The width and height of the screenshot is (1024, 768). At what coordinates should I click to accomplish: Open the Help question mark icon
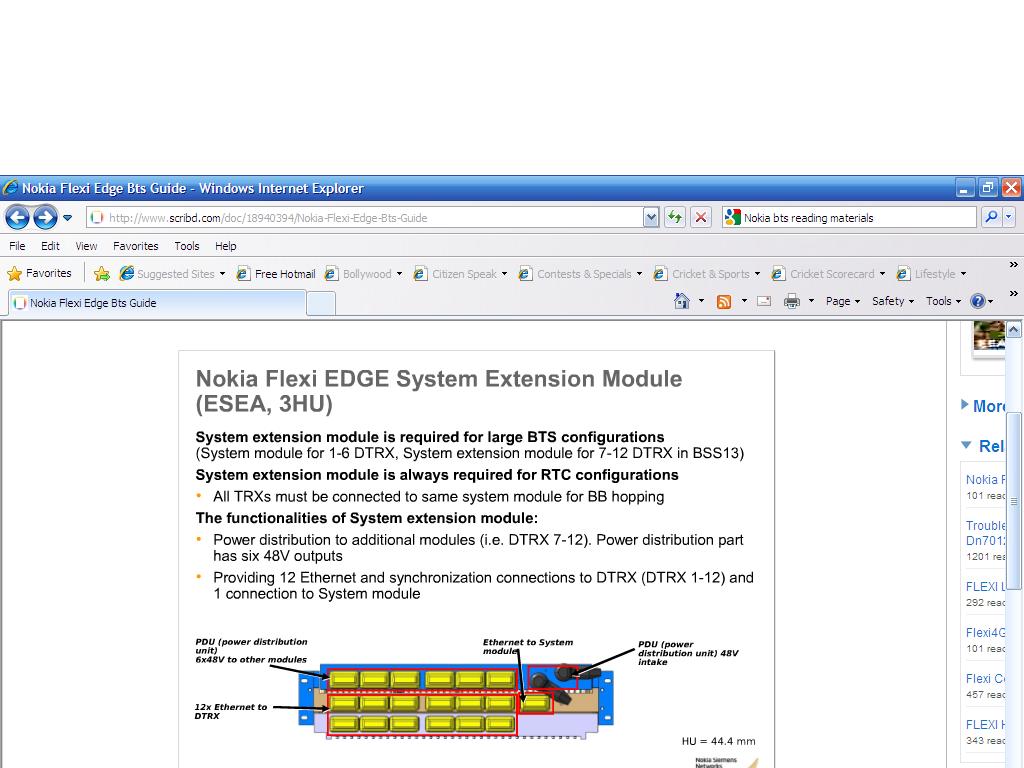click(x=977, y=301)
